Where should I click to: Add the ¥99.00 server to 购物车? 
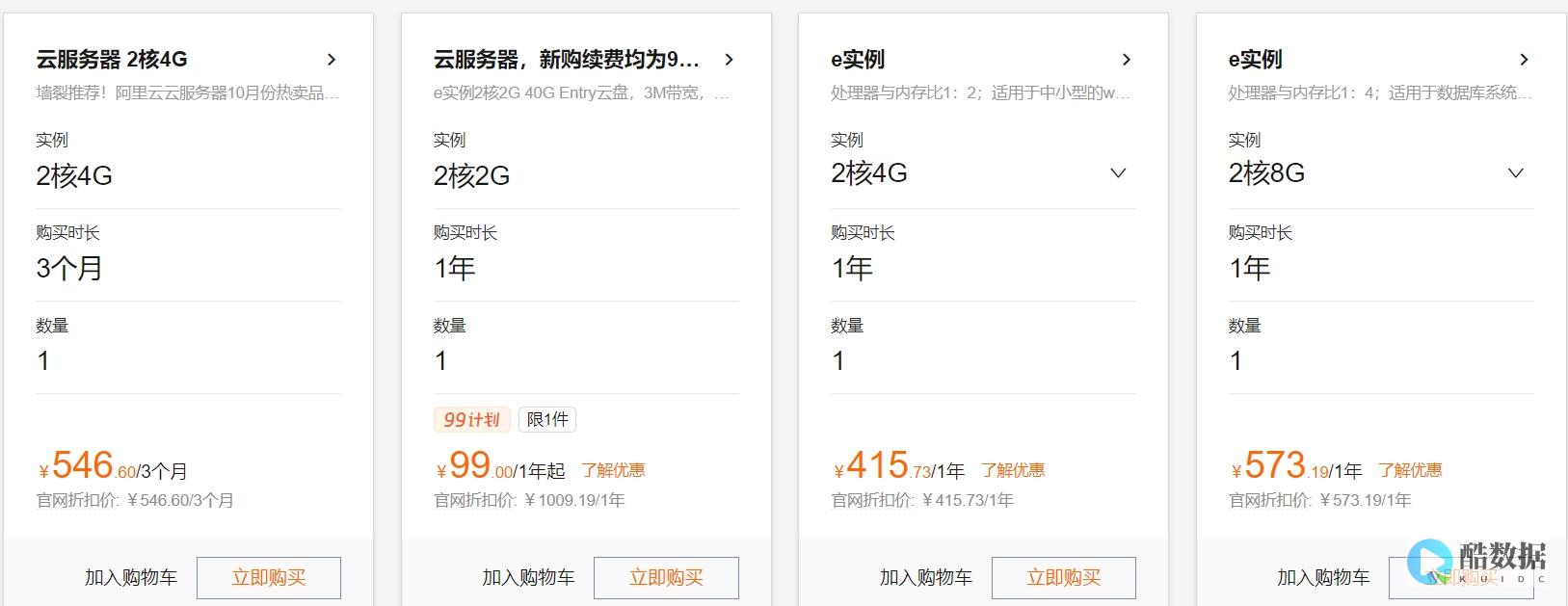(x=528, y=578)
